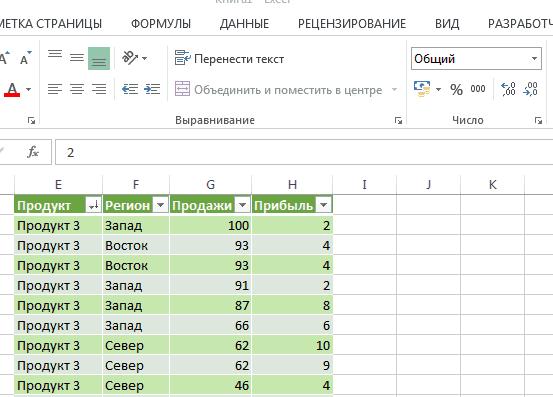
Task: Select the profit cell showing 9
Action: [292, 365]
